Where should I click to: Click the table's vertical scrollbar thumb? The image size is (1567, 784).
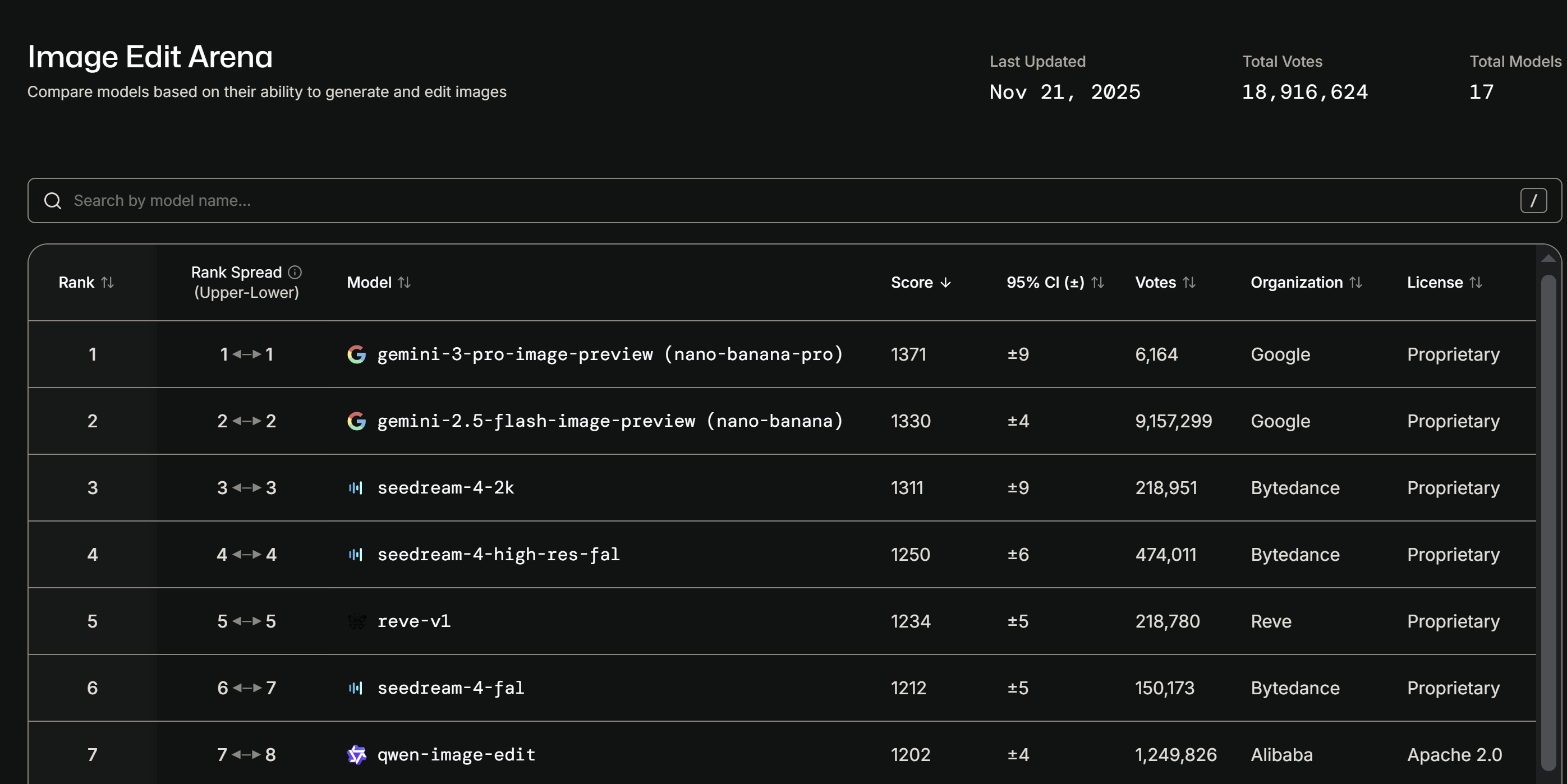click(1548, 523)
